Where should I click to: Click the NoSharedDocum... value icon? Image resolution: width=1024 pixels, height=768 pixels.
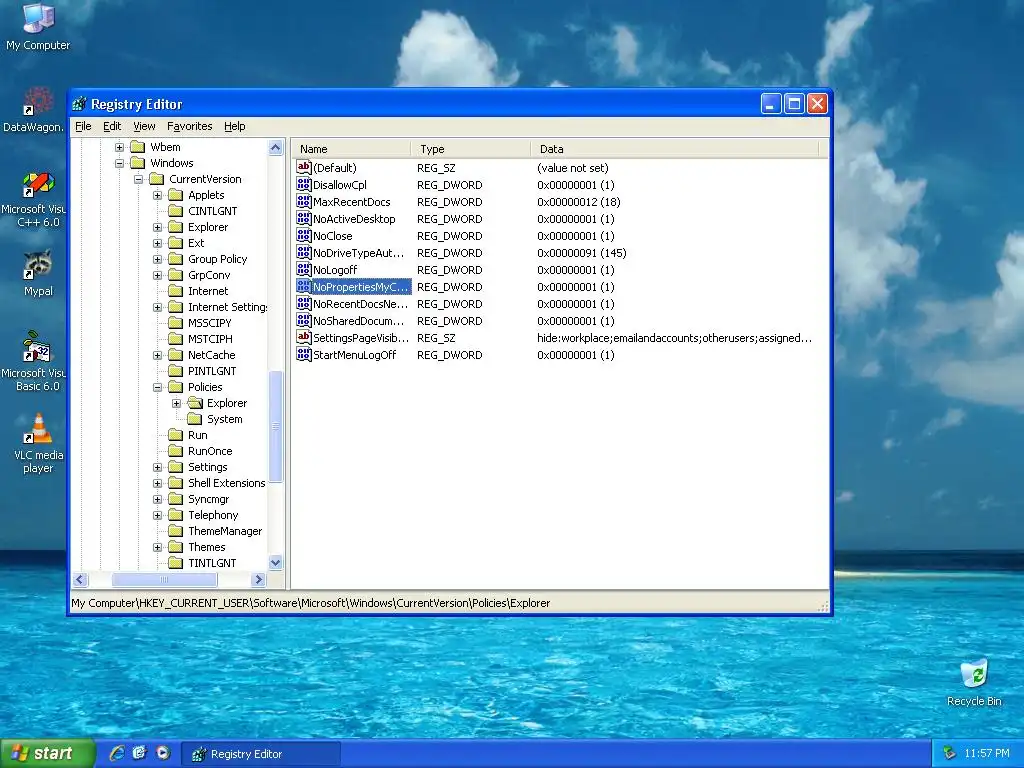tap(304, 321)
